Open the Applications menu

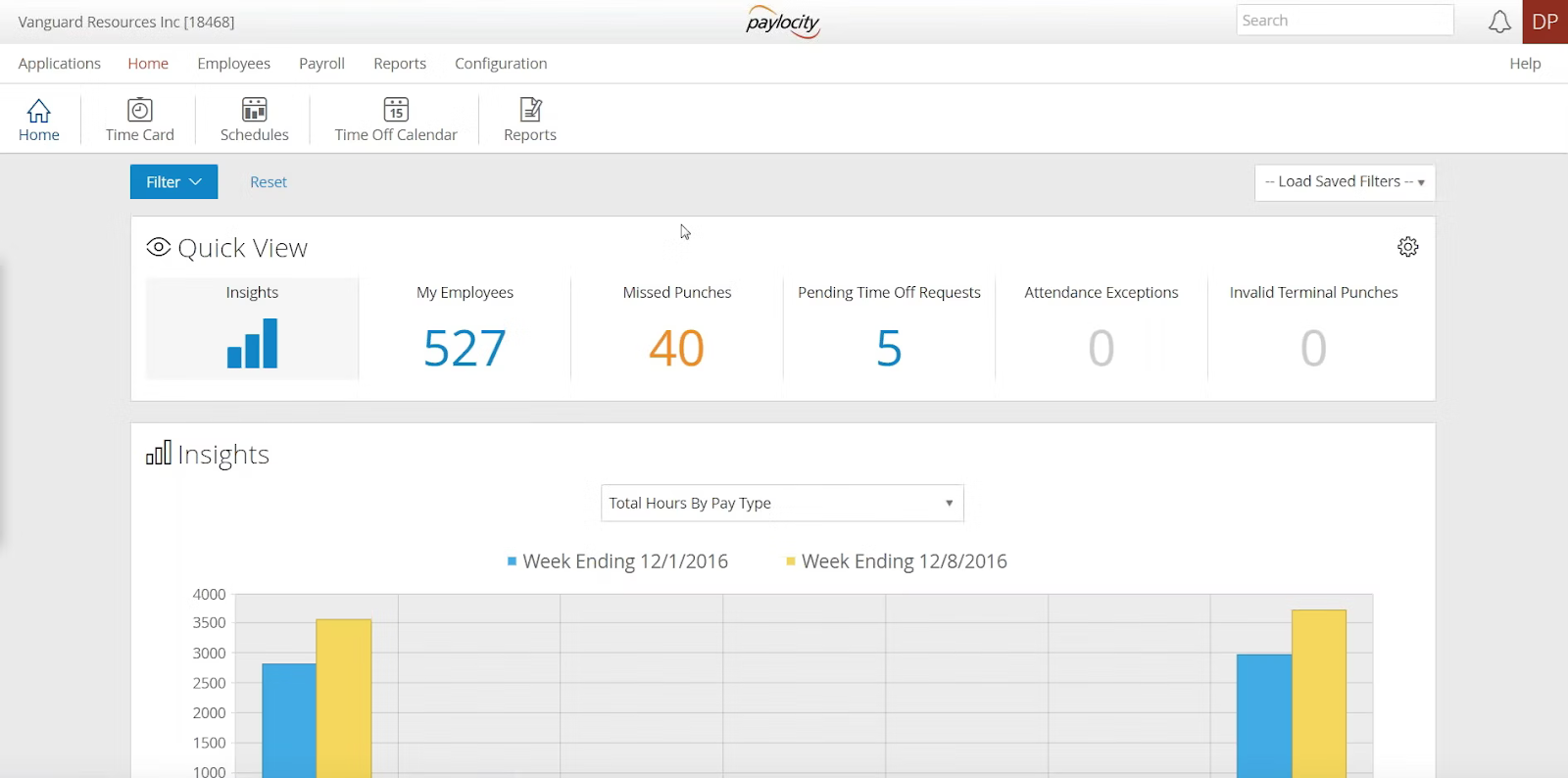(60, 64)
